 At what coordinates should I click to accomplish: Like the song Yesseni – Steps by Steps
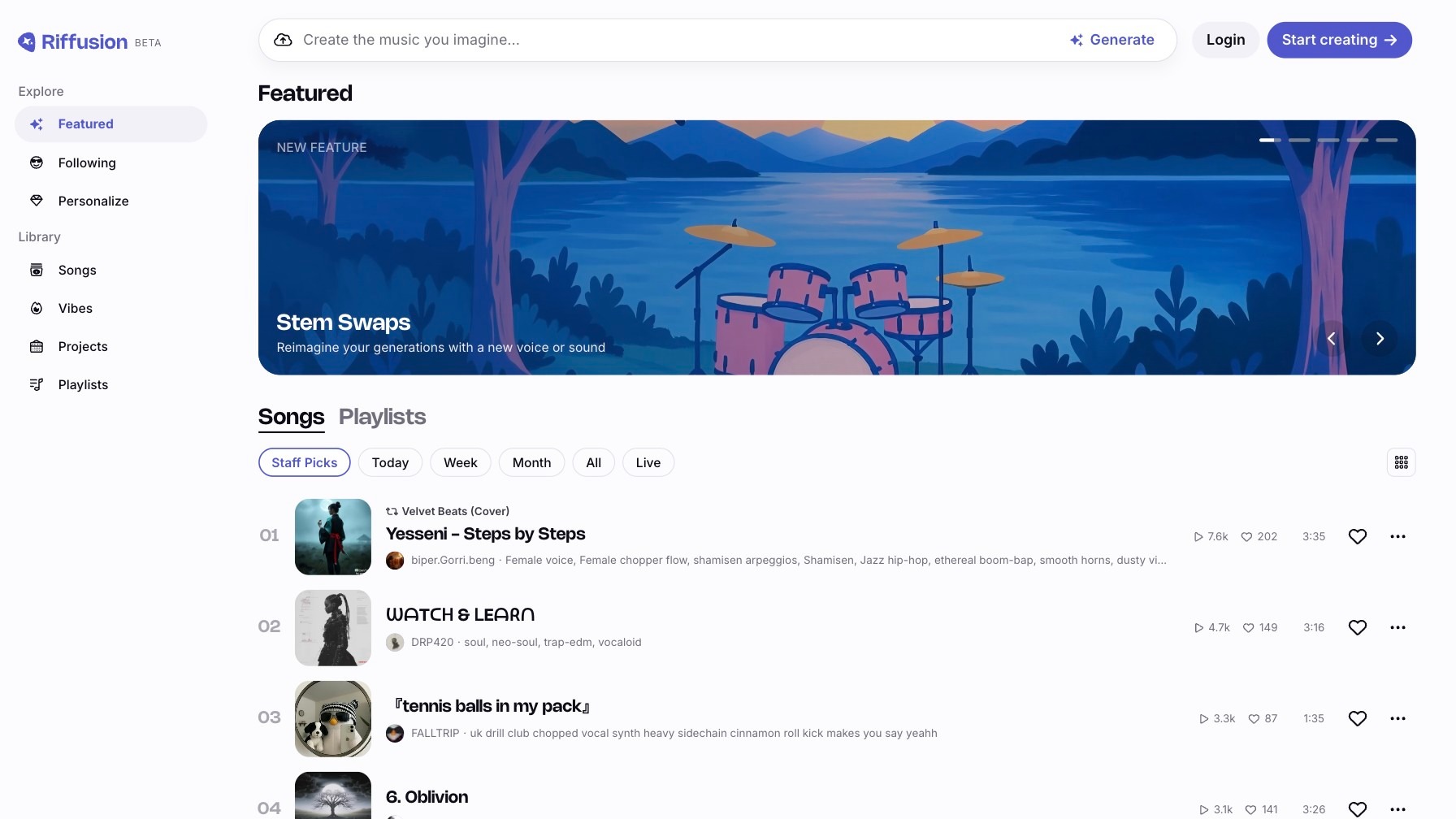tap(1357, 536)
